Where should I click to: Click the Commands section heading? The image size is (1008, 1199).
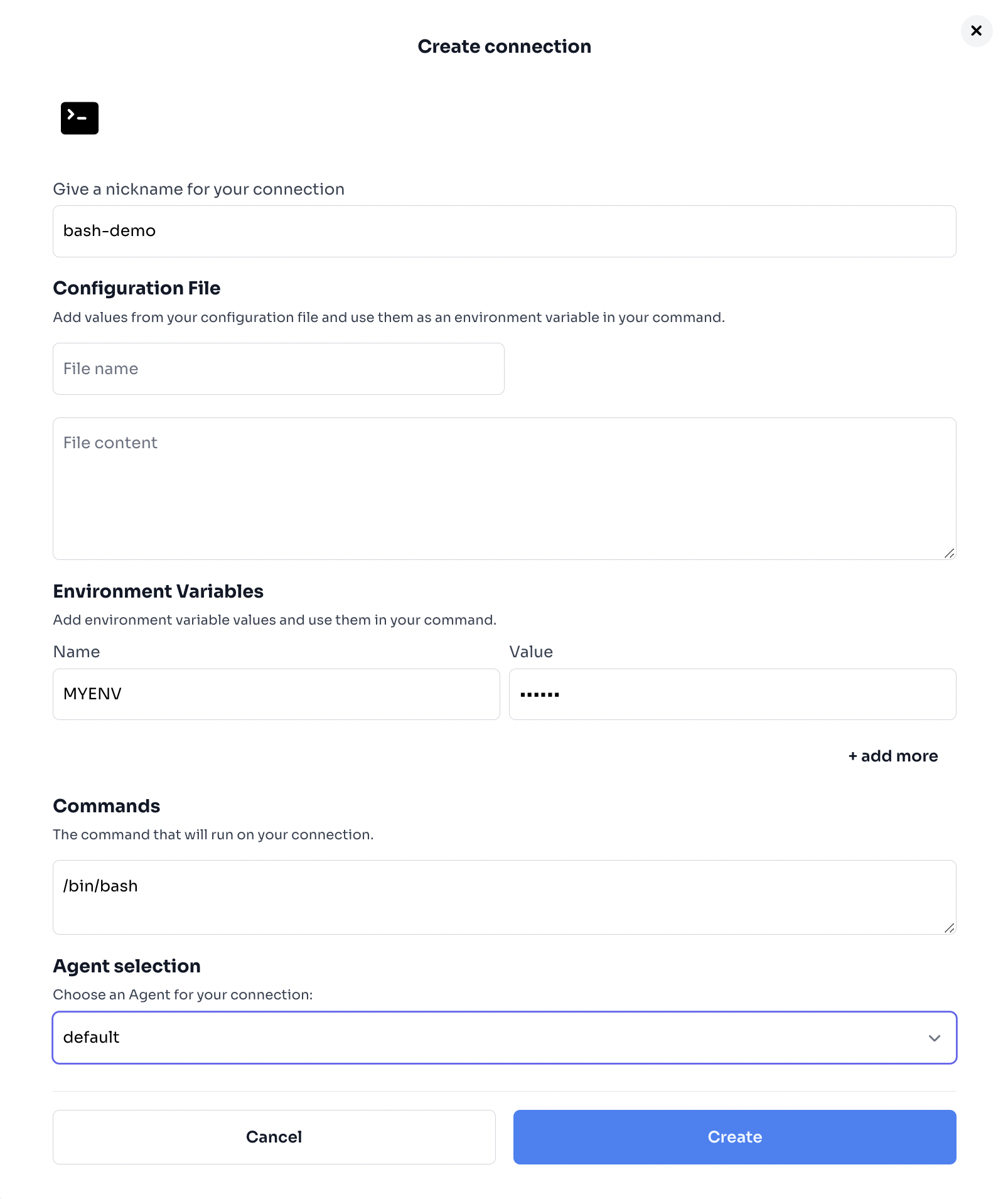107,806
